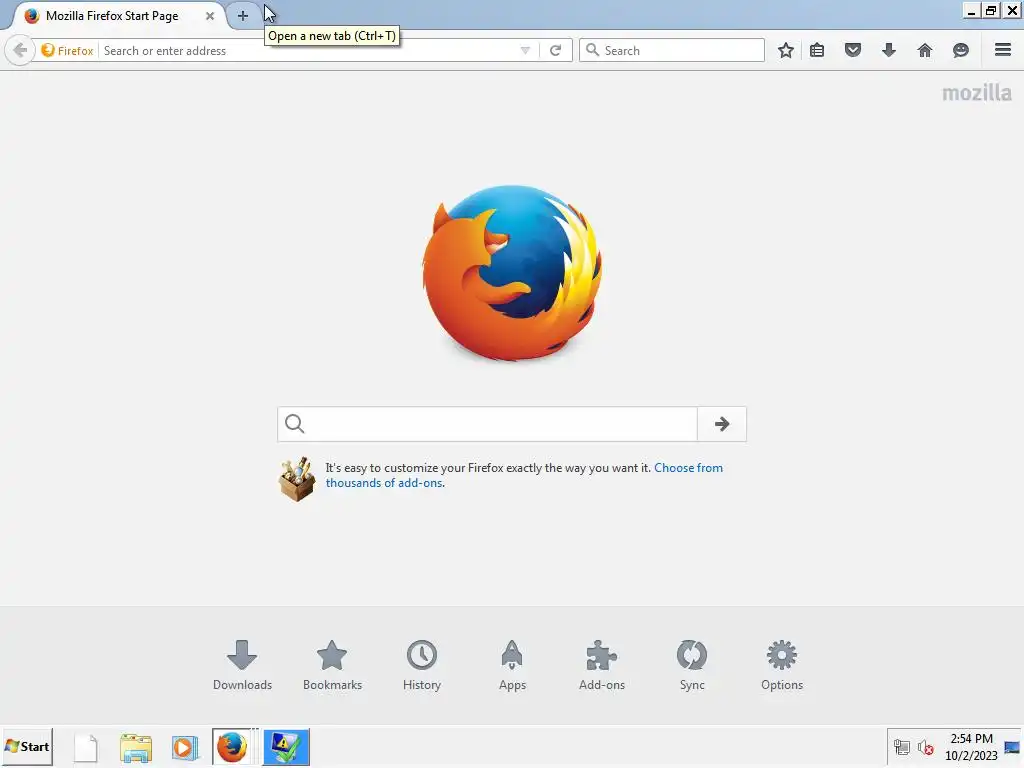Image resolution: width=1024 pixels, height=768 pixels.
Task: Open the hamburger menu
Action: (1003, 50)
